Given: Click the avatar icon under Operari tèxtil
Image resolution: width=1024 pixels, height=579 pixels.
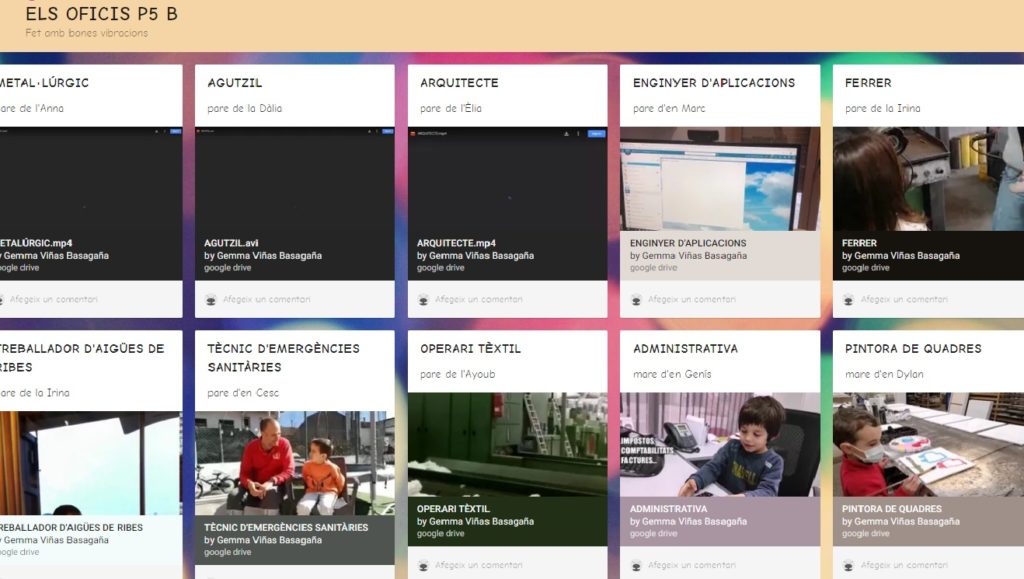Looking at the screenshot, I should [424, 565].
